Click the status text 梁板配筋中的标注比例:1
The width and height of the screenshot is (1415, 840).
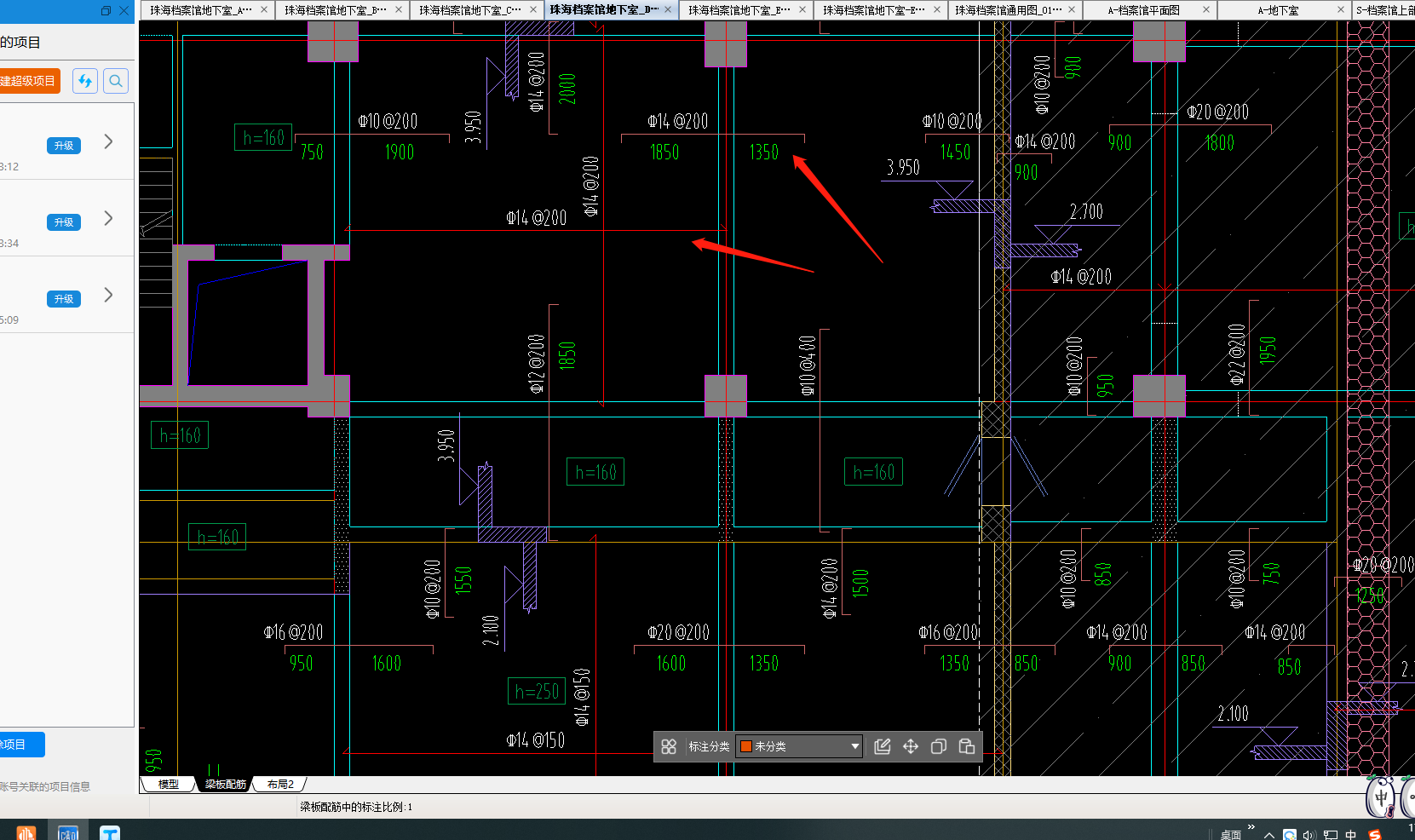point(356,807)
